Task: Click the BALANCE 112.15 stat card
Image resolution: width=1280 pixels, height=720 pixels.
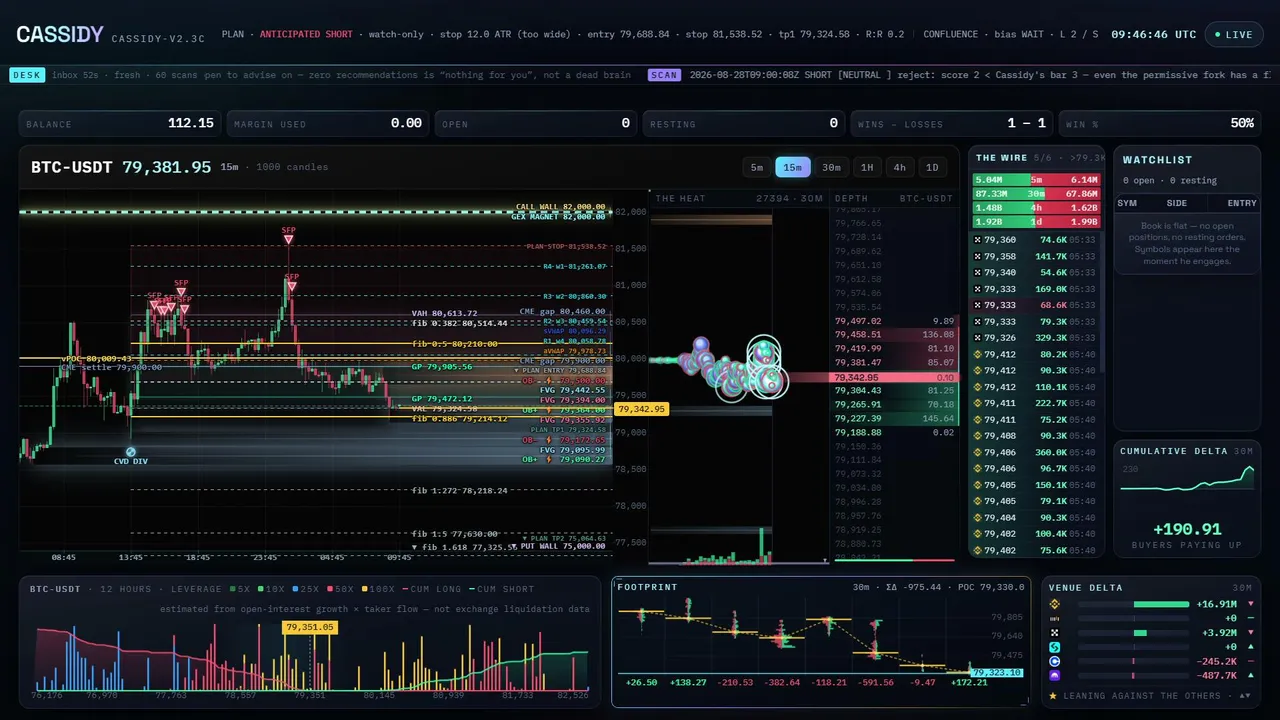Action: [120, 123]
